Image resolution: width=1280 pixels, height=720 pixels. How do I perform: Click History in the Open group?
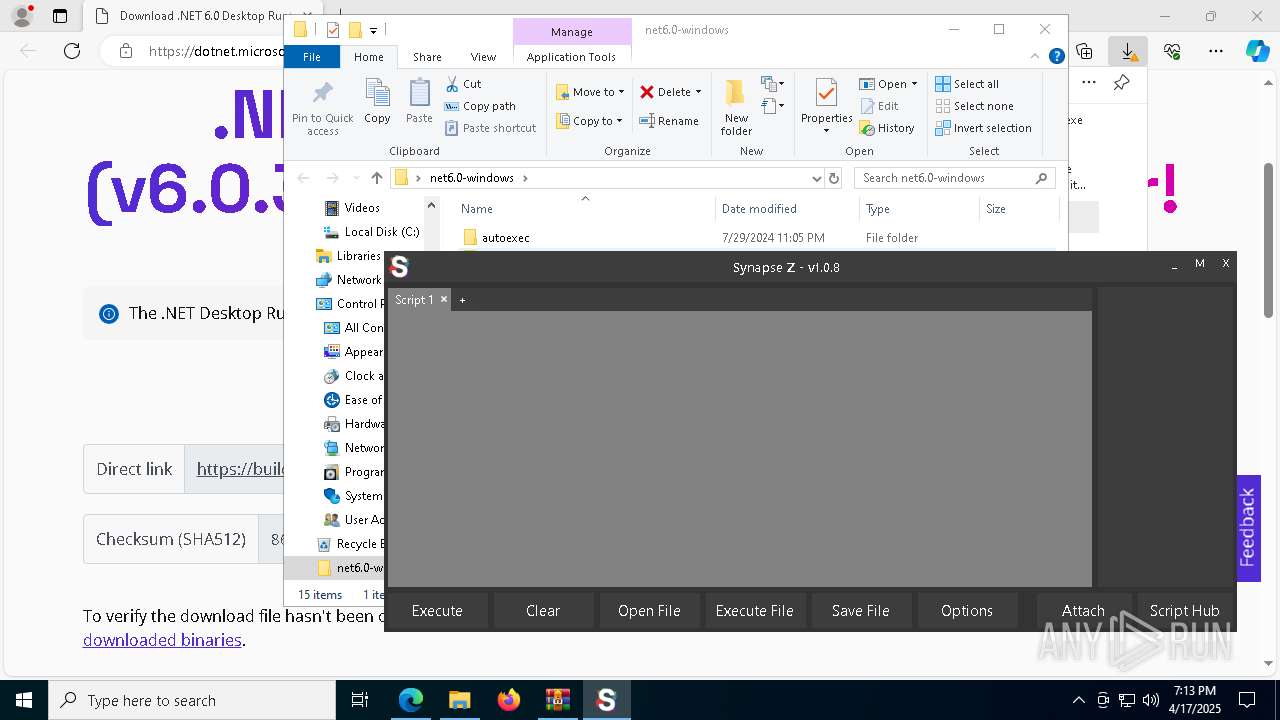pyautogui.click(x=886, y=128)
